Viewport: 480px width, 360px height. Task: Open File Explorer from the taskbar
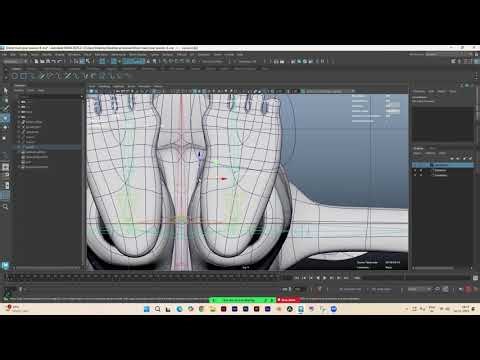[x=212, y=309]
